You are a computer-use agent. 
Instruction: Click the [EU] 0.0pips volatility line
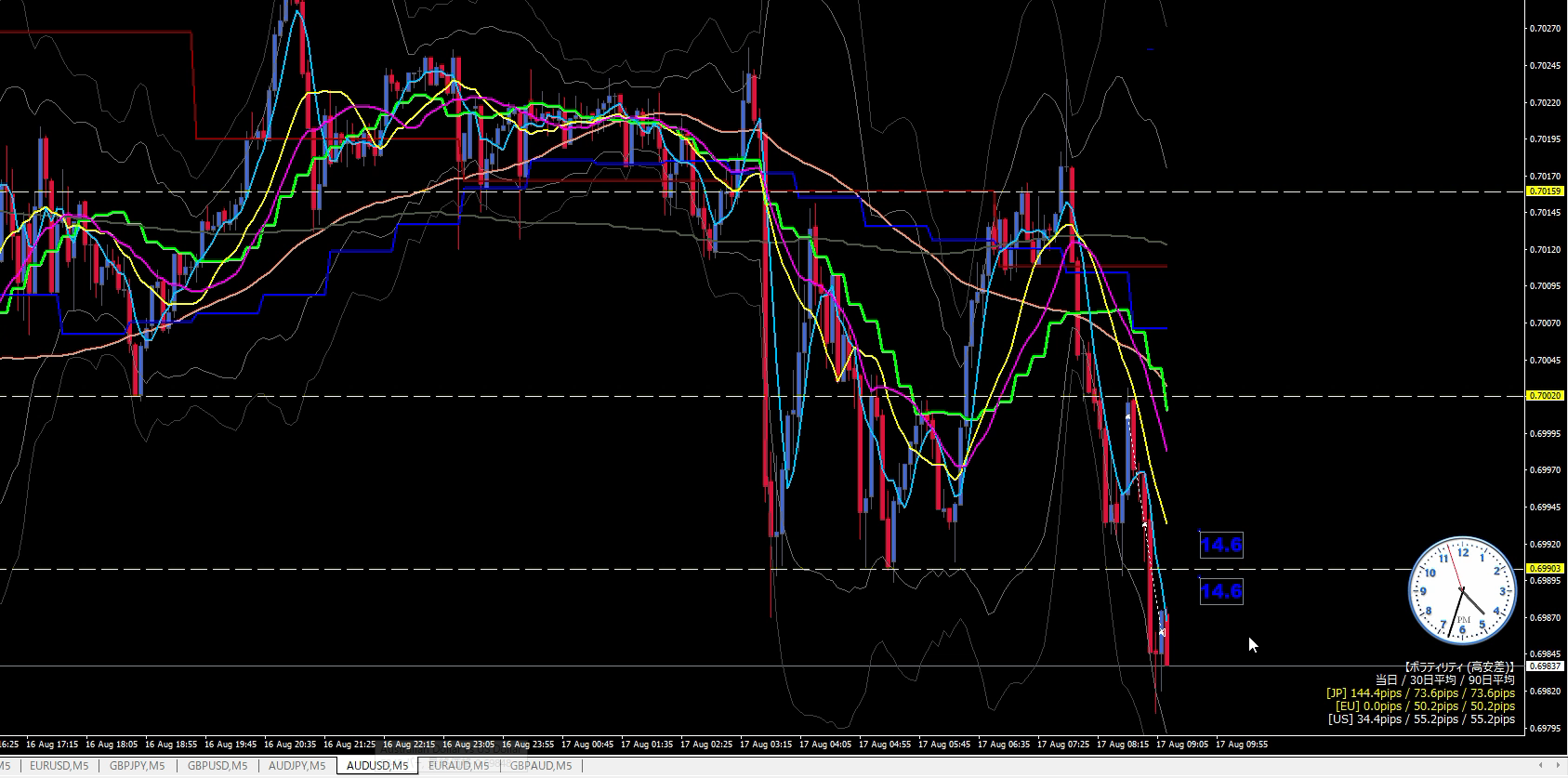point(1425,706)
